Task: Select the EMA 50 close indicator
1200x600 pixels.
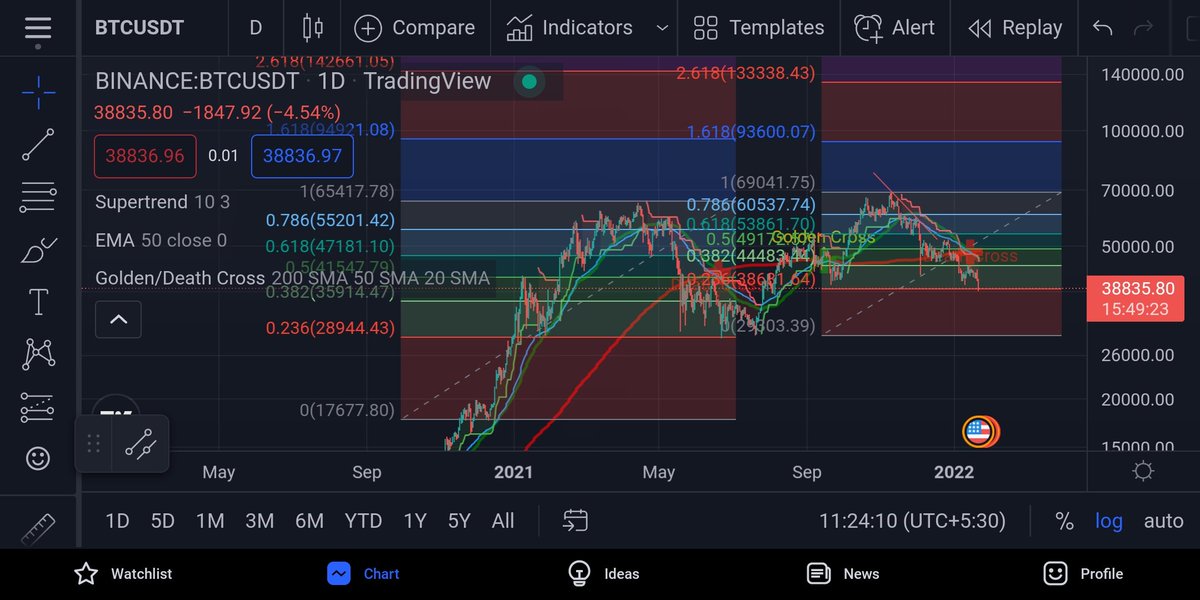Action: (x=161, y=240)
